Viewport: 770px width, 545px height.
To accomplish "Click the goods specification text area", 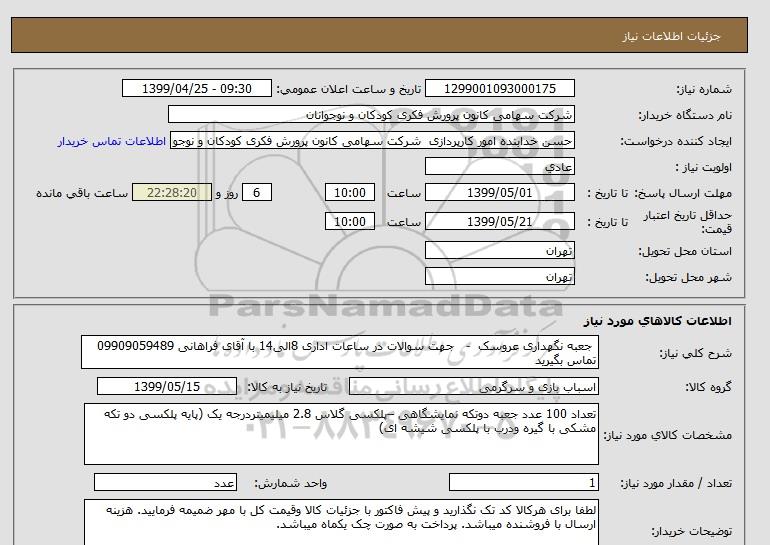I will 341,434.
